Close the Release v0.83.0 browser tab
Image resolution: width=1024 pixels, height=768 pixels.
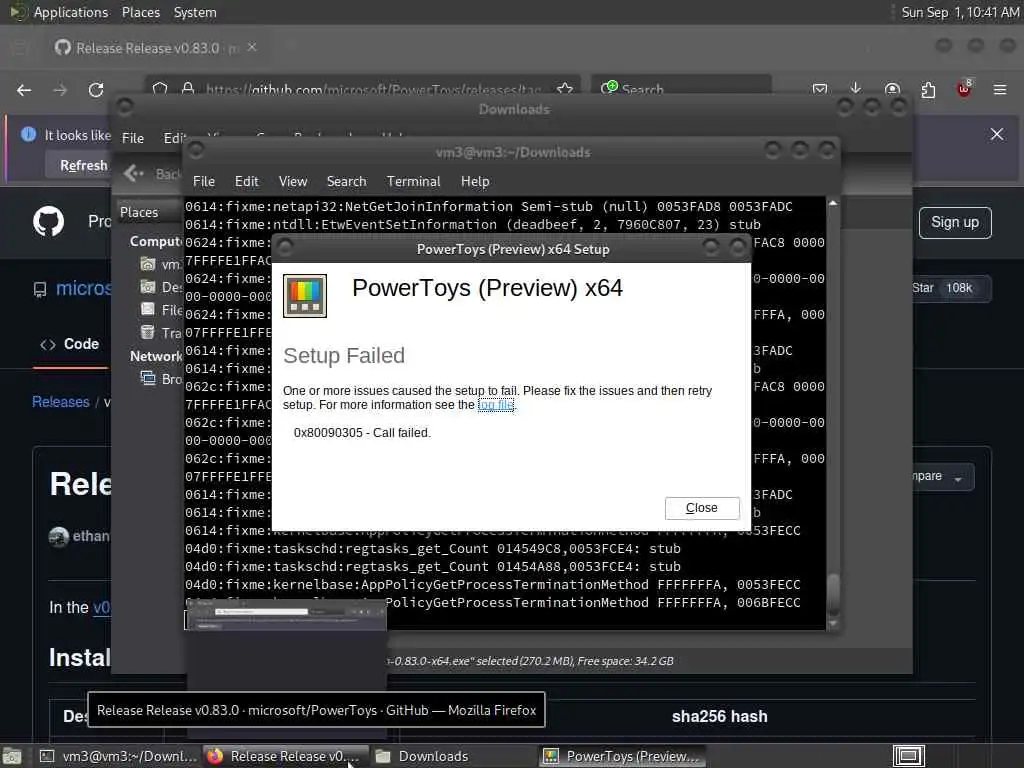click(252, 48)
